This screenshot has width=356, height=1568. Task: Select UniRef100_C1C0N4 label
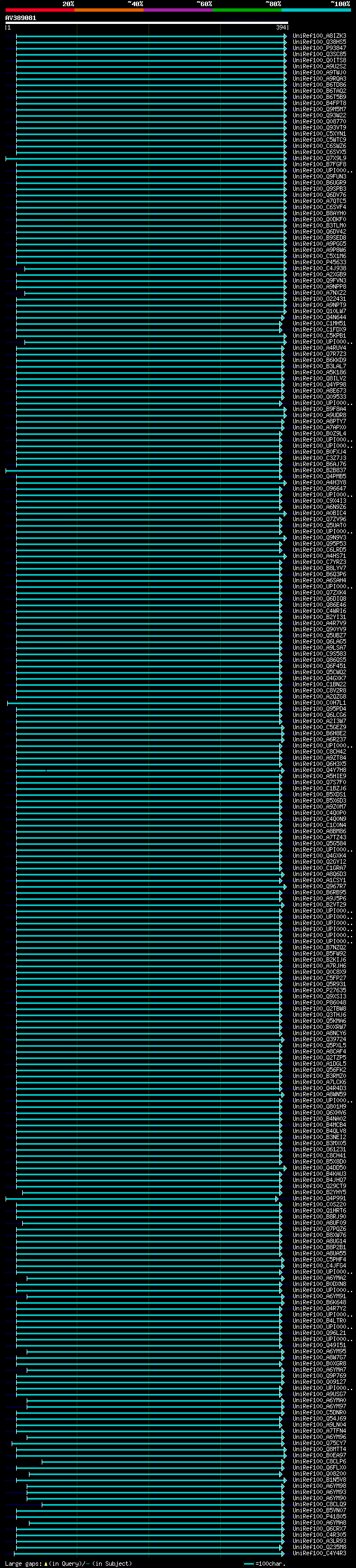point(319,825)
